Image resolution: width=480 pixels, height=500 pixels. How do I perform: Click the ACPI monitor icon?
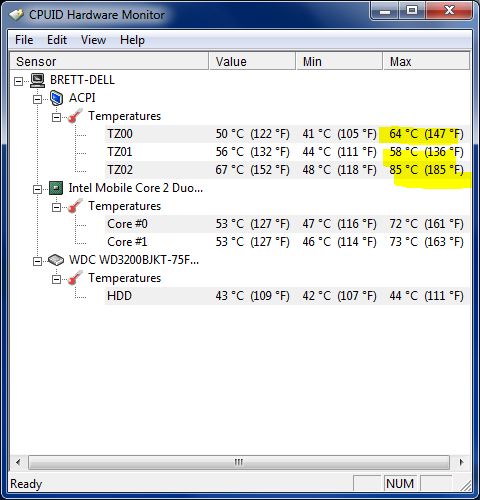click(56, 98)
